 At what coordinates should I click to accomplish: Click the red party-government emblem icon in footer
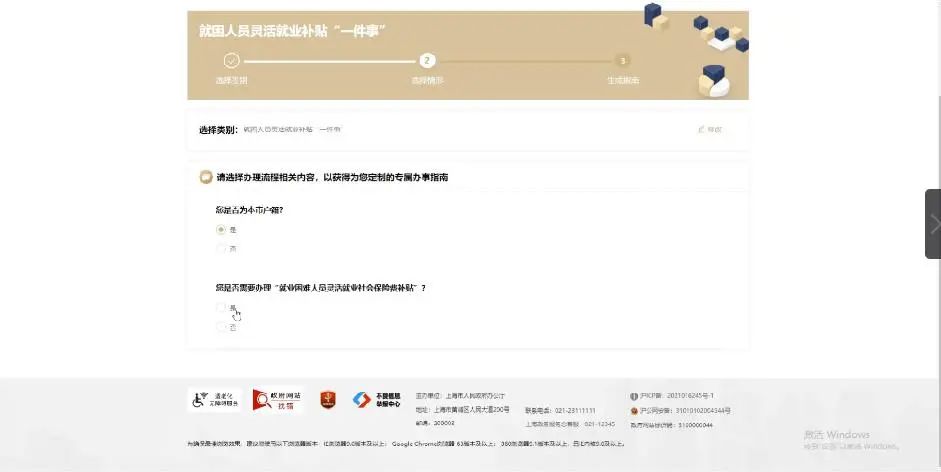click(x=327, y=400)
